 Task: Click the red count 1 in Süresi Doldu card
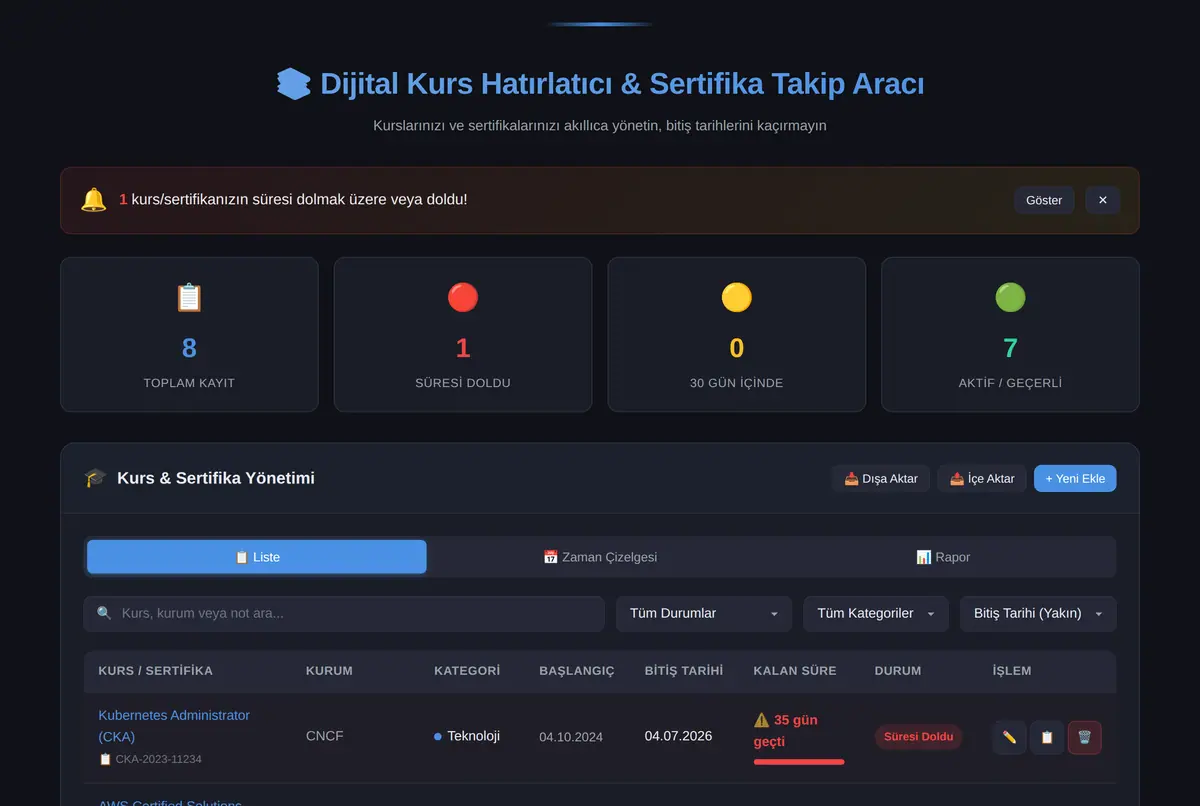[x=463, y=348]
